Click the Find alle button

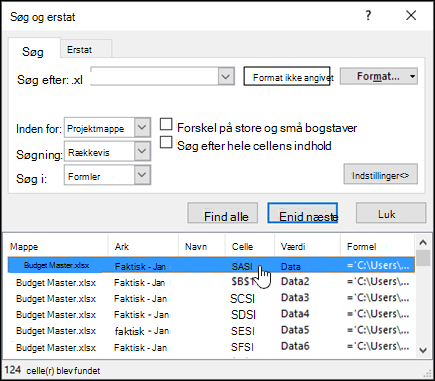223,213
